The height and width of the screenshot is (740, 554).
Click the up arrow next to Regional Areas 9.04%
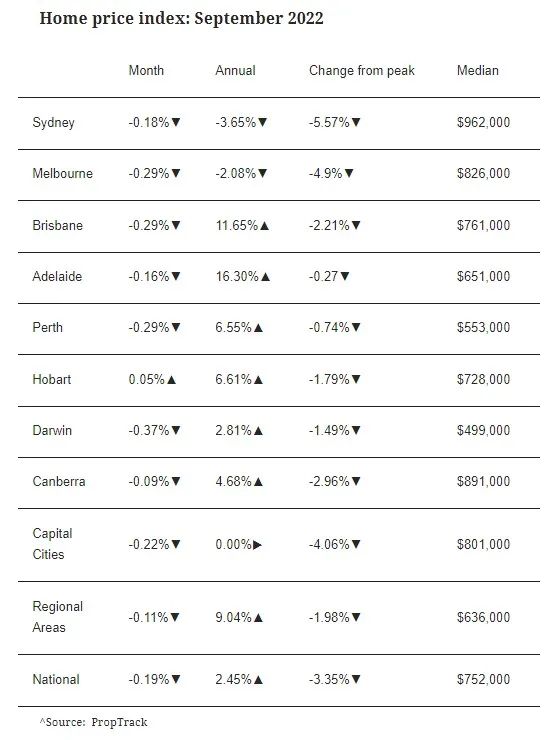point(258,617)
